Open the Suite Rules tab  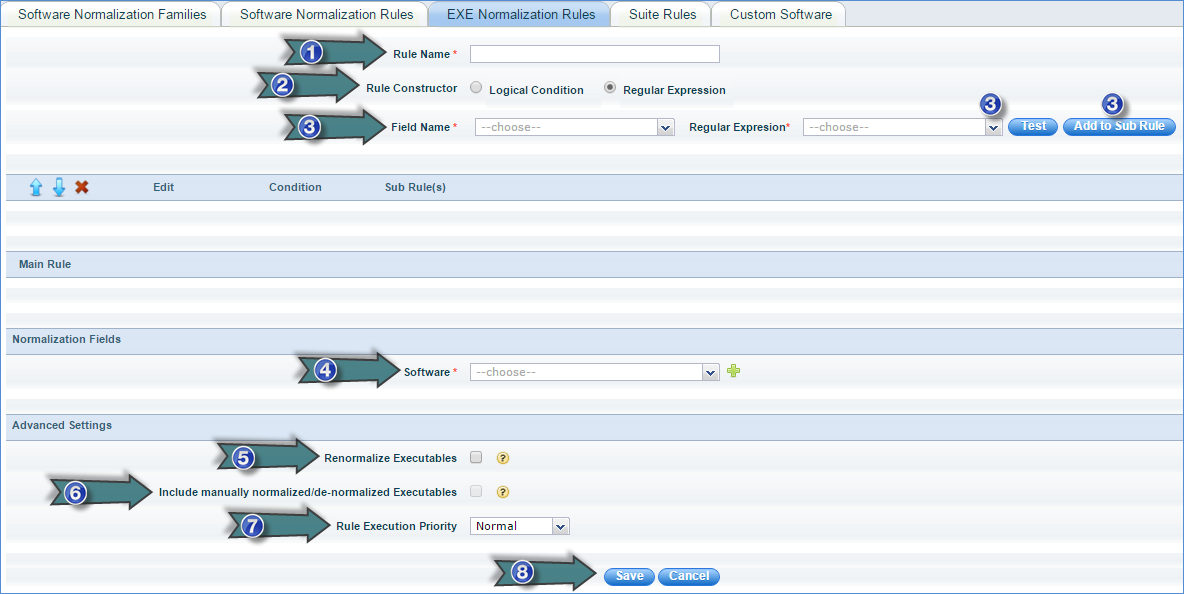[x=662, y=14]
